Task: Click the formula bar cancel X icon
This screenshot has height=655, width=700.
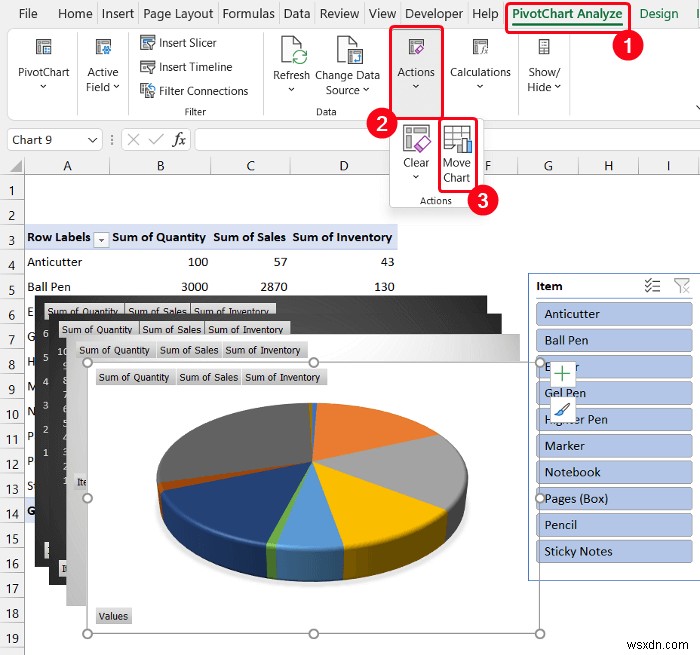Action: coord(133,140)
